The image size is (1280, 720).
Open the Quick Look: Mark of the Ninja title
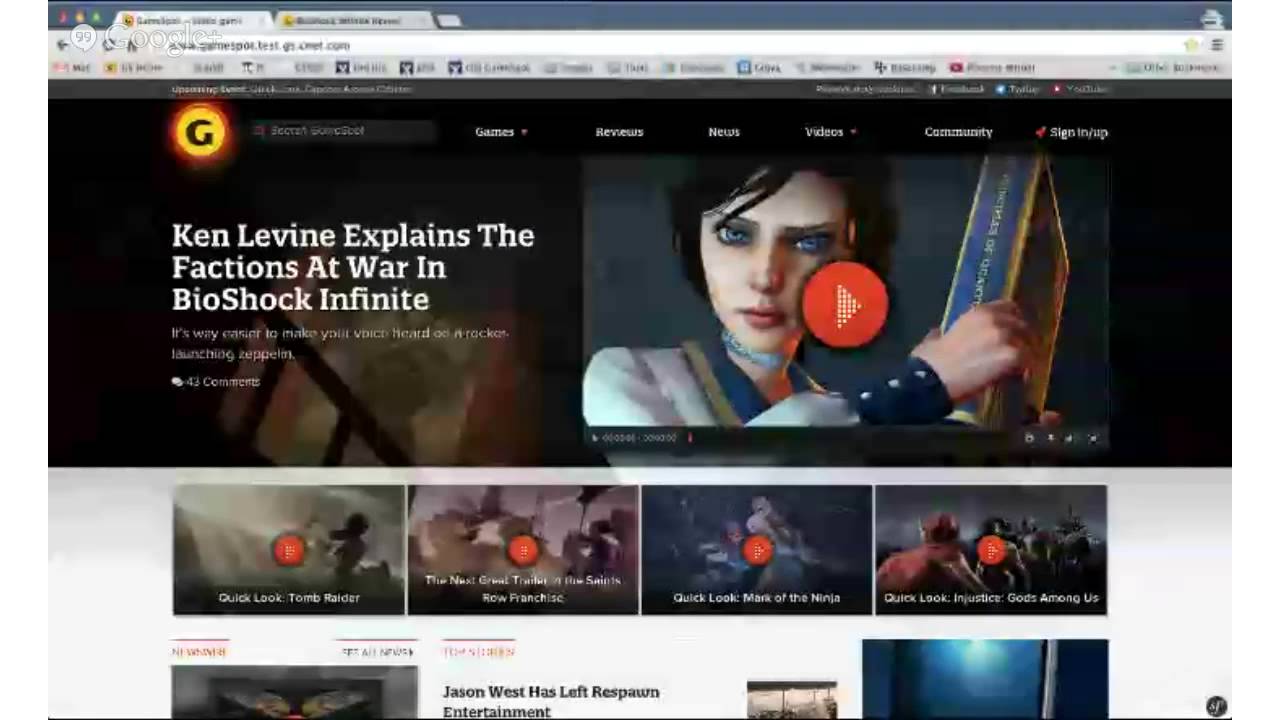point(756,598)
